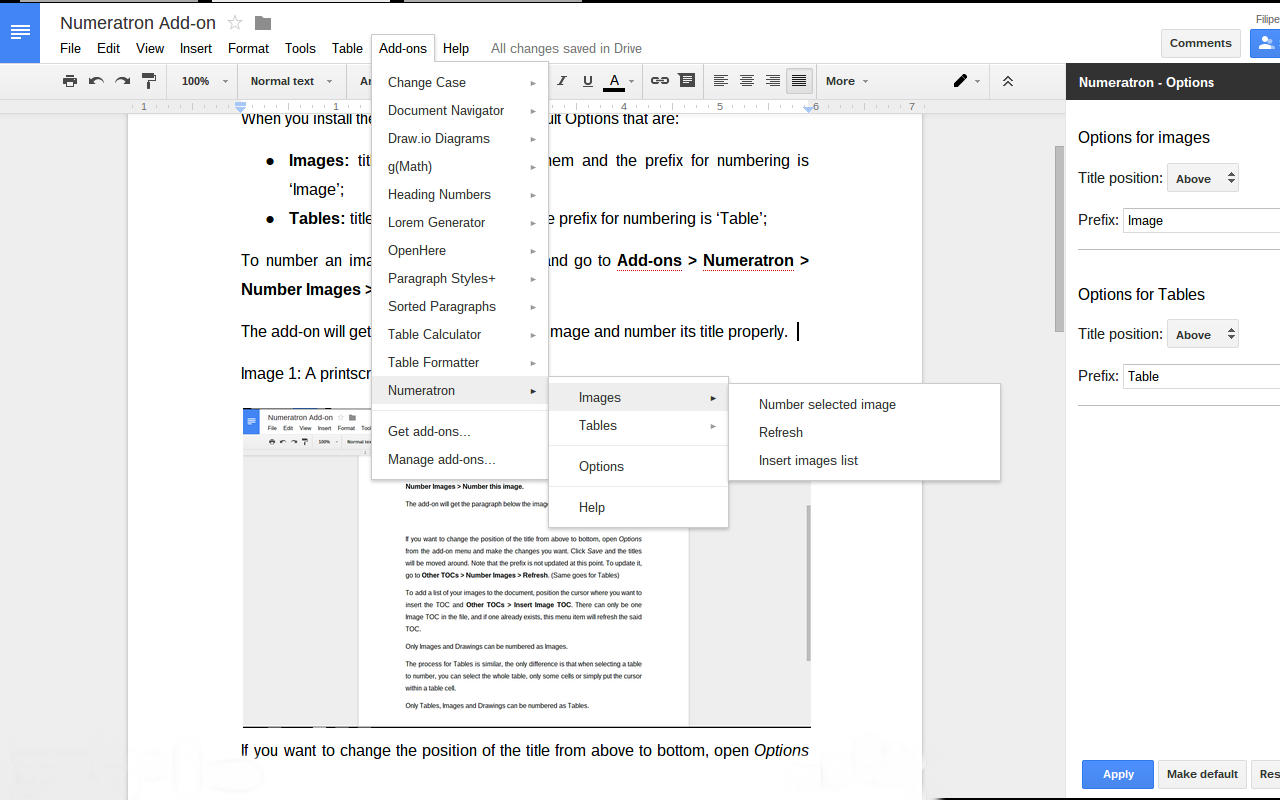The image size is (1280, 800).
Task: Expand the OpenHere submenu
Action: [x=460, y=250]
